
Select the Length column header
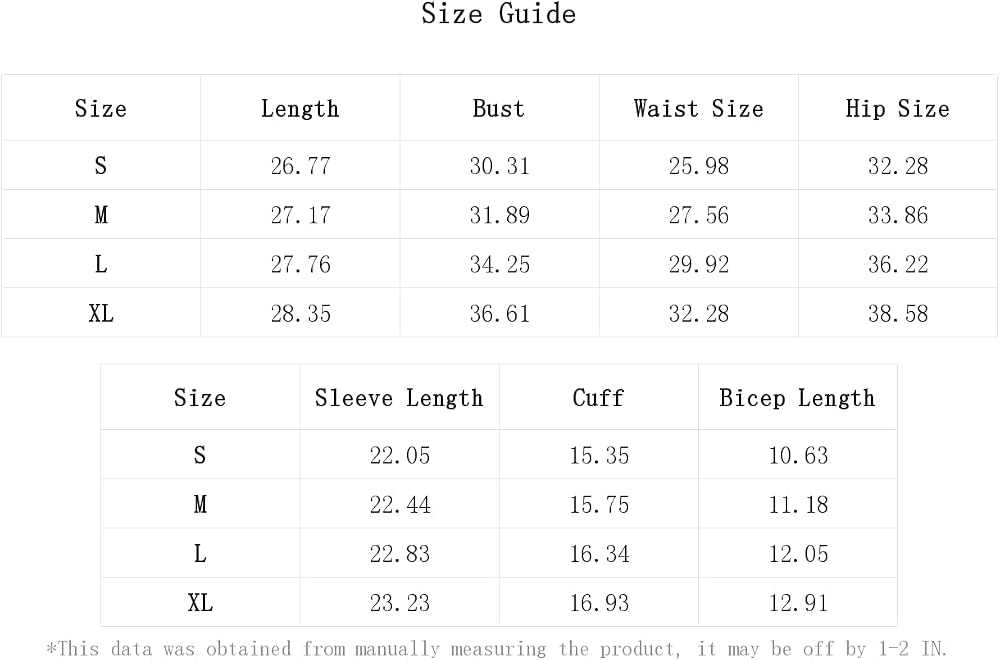[300, 109]
